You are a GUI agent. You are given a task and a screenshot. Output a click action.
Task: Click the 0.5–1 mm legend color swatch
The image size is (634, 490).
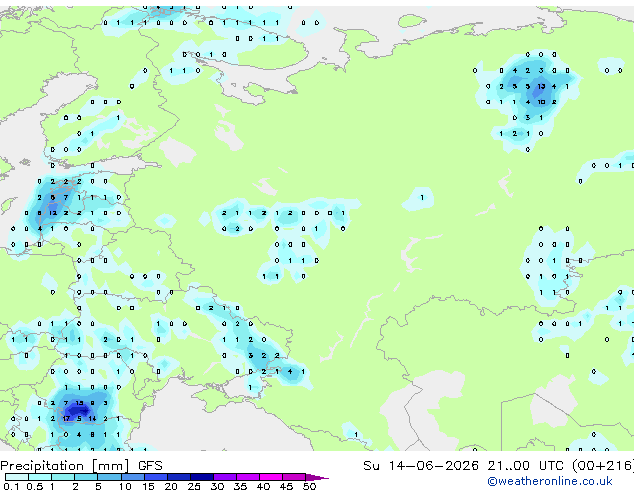click(x=40, y=477)
